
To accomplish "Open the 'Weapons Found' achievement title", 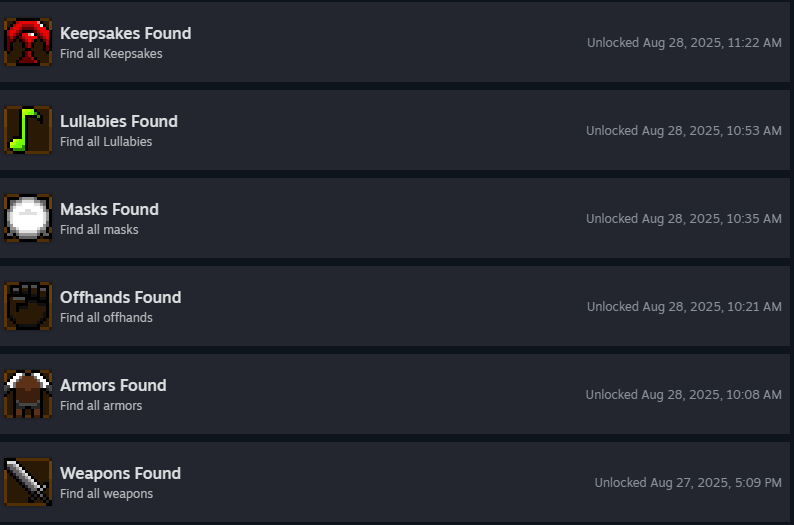I will pos(120,473).
